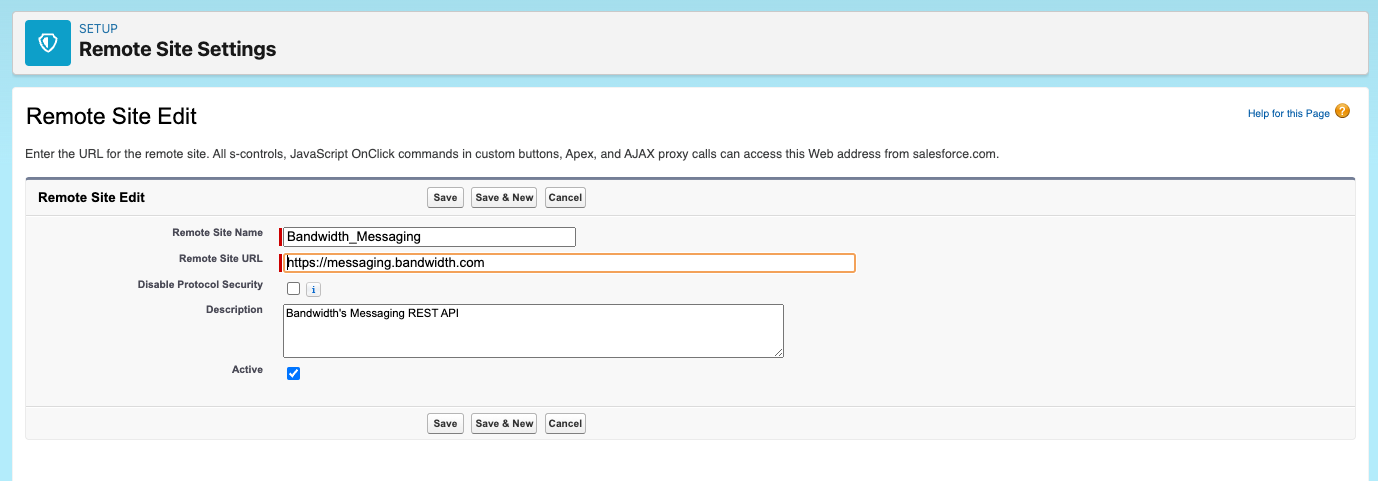This screenshot has width=1378, height=481.
Task: Click the bottom Save & New button
Action: (504, 423)
